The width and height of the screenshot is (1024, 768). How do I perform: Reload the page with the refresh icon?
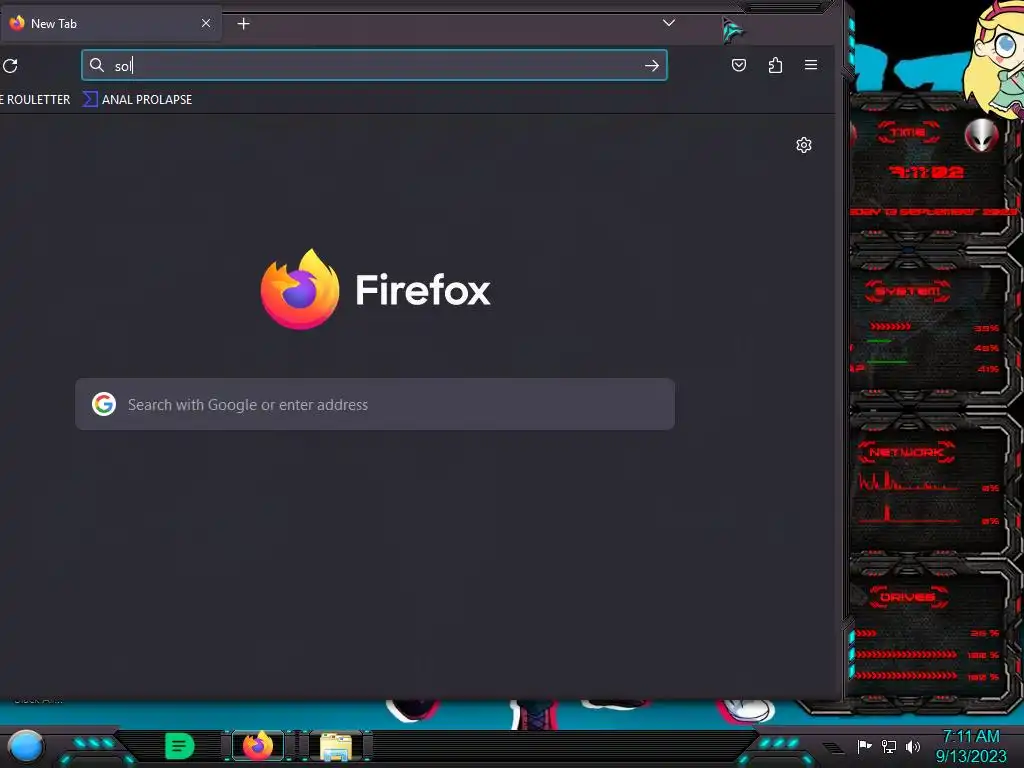click(10, 65)
